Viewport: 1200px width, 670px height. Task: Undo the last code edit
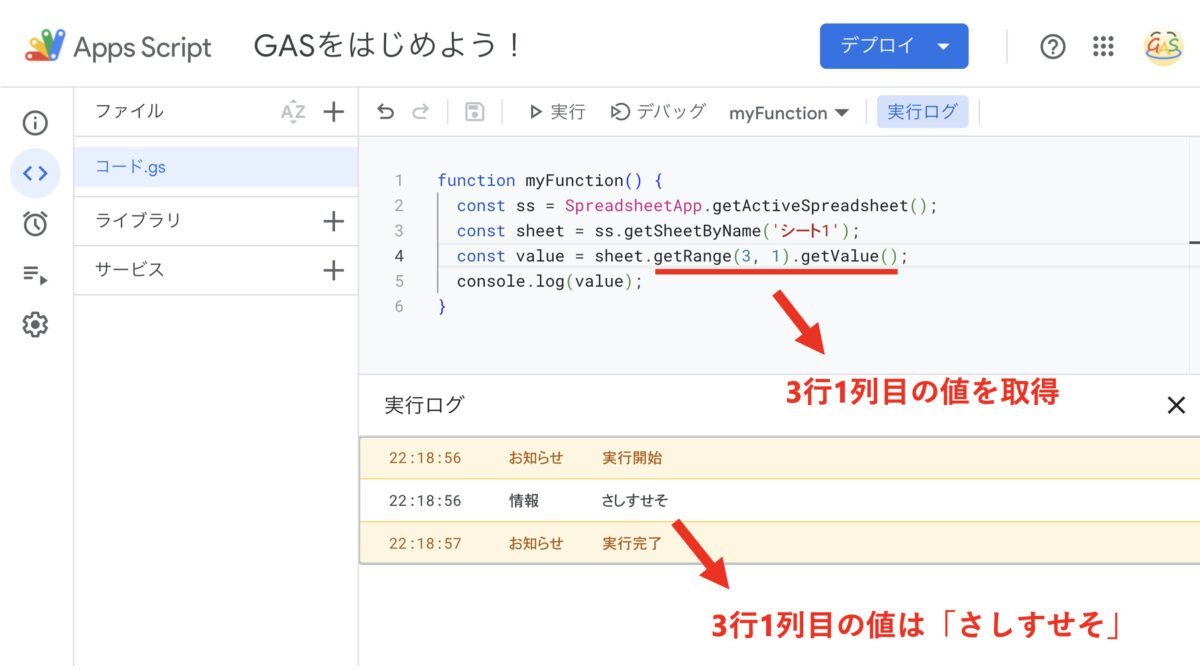[385, 111]
